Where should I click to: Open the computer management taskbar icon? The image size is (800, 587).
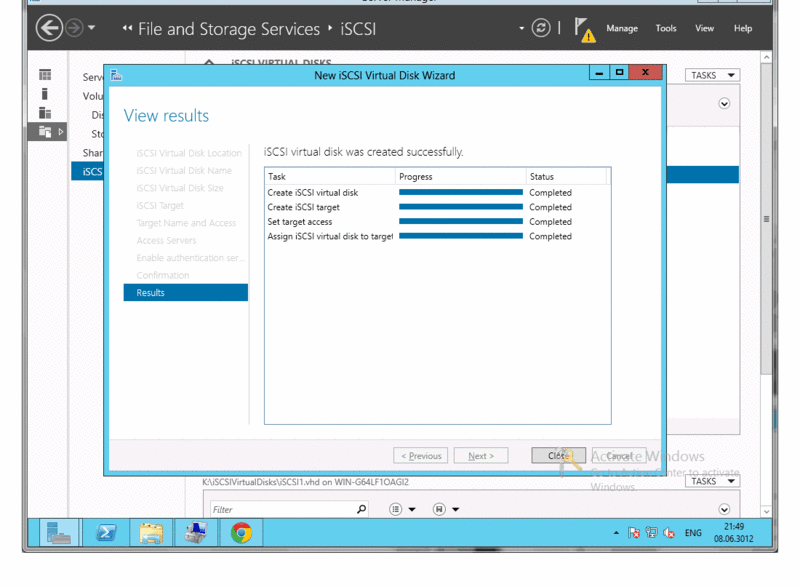pyautogui.click(x=196, y=533)
